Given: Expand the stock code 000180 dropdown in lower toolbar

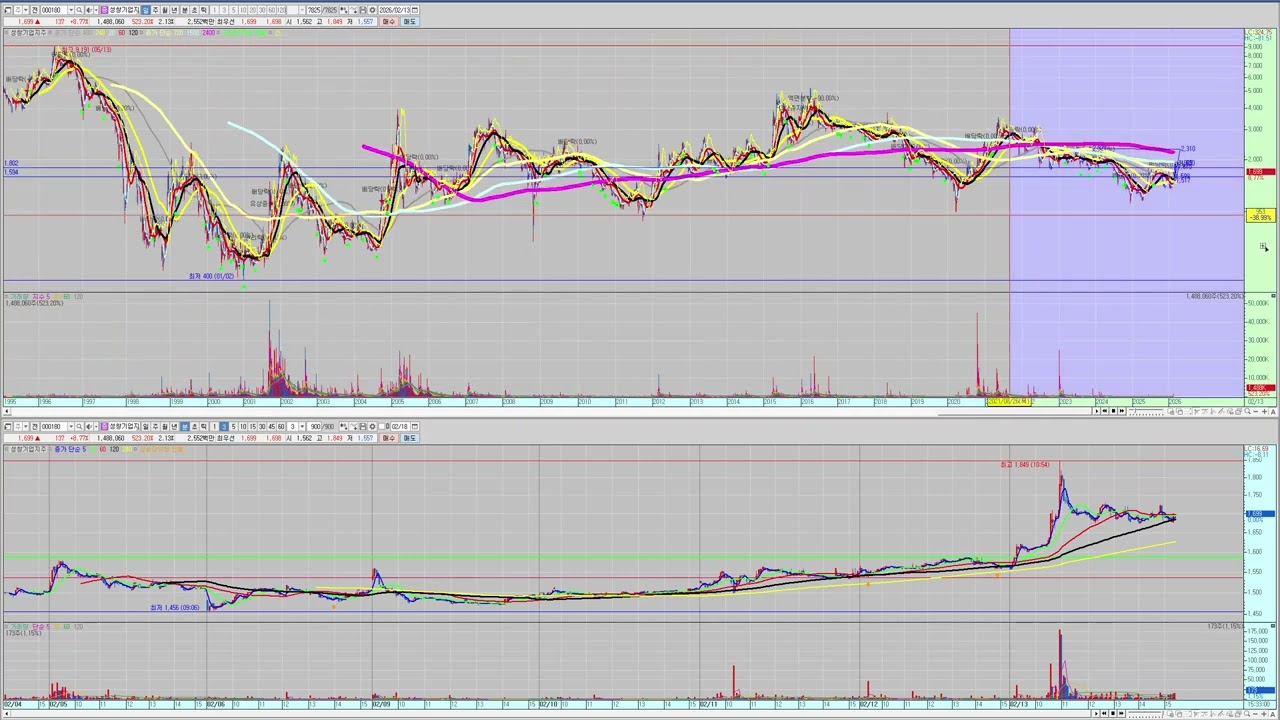Looking at the screenshot, I should point(71,427).
